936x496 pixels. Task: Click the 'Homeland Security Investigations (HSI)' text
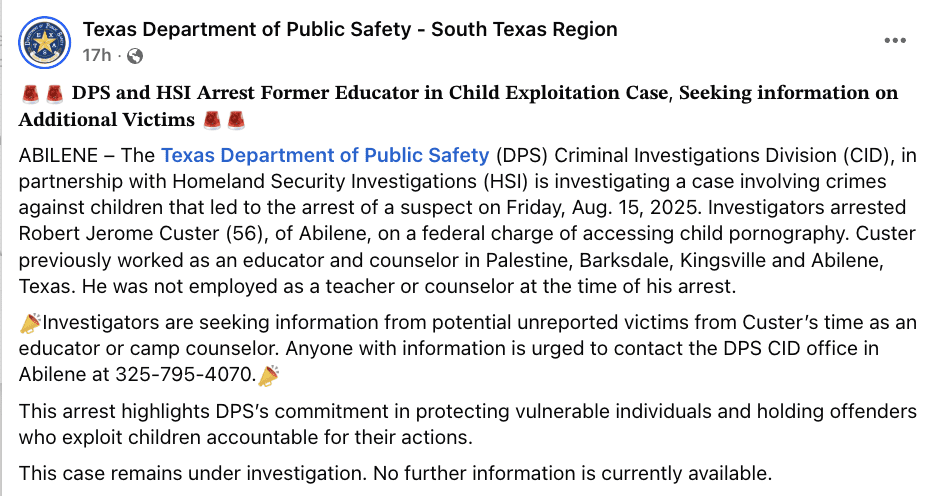357,181
